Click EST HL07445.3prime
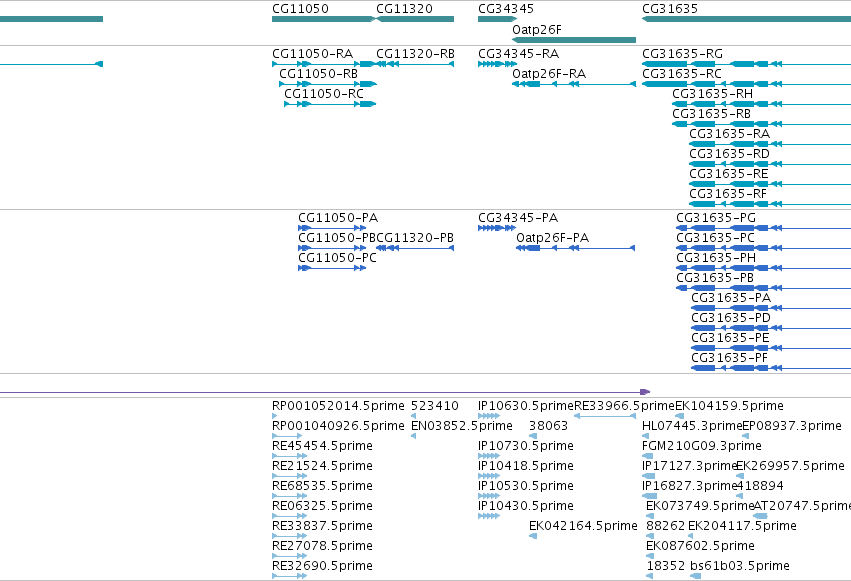851x581 pixels. pyautogui.click(x=692, y=426)
